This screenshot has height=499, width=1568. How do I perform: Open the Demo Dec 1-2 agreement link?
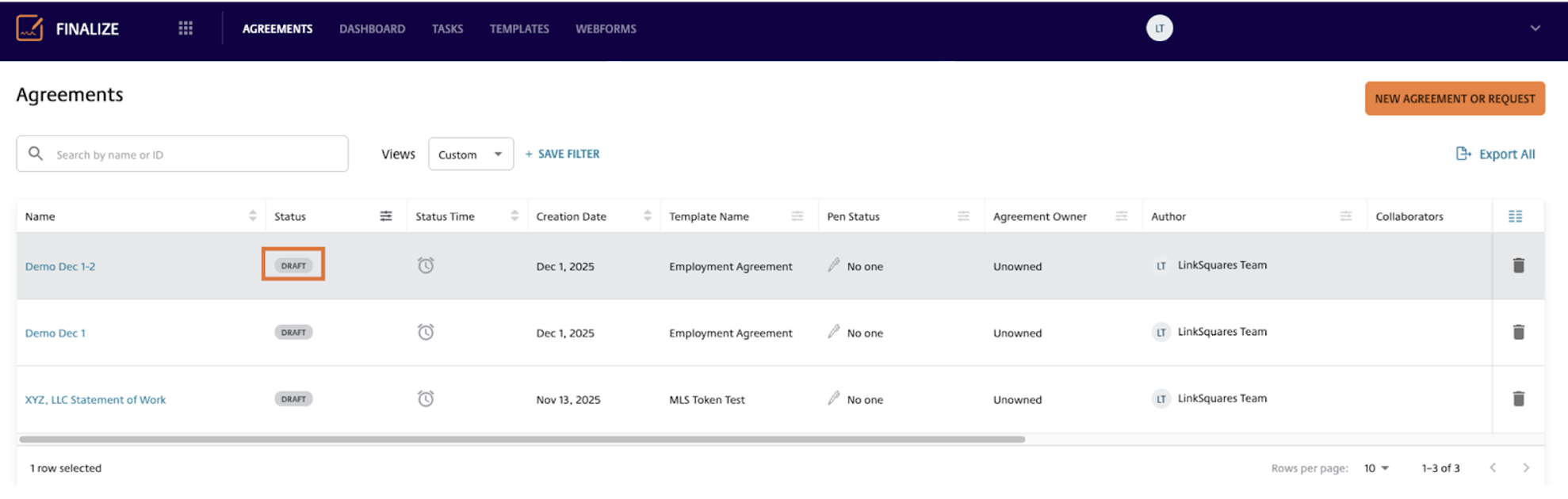pyautogui.click(x=60, y=266)
